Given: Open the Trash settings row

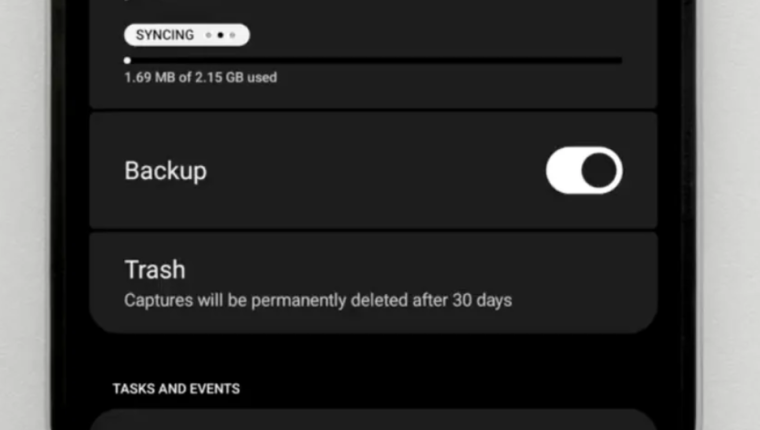Looking at the screenshot, I should click(x=372, y=283).
